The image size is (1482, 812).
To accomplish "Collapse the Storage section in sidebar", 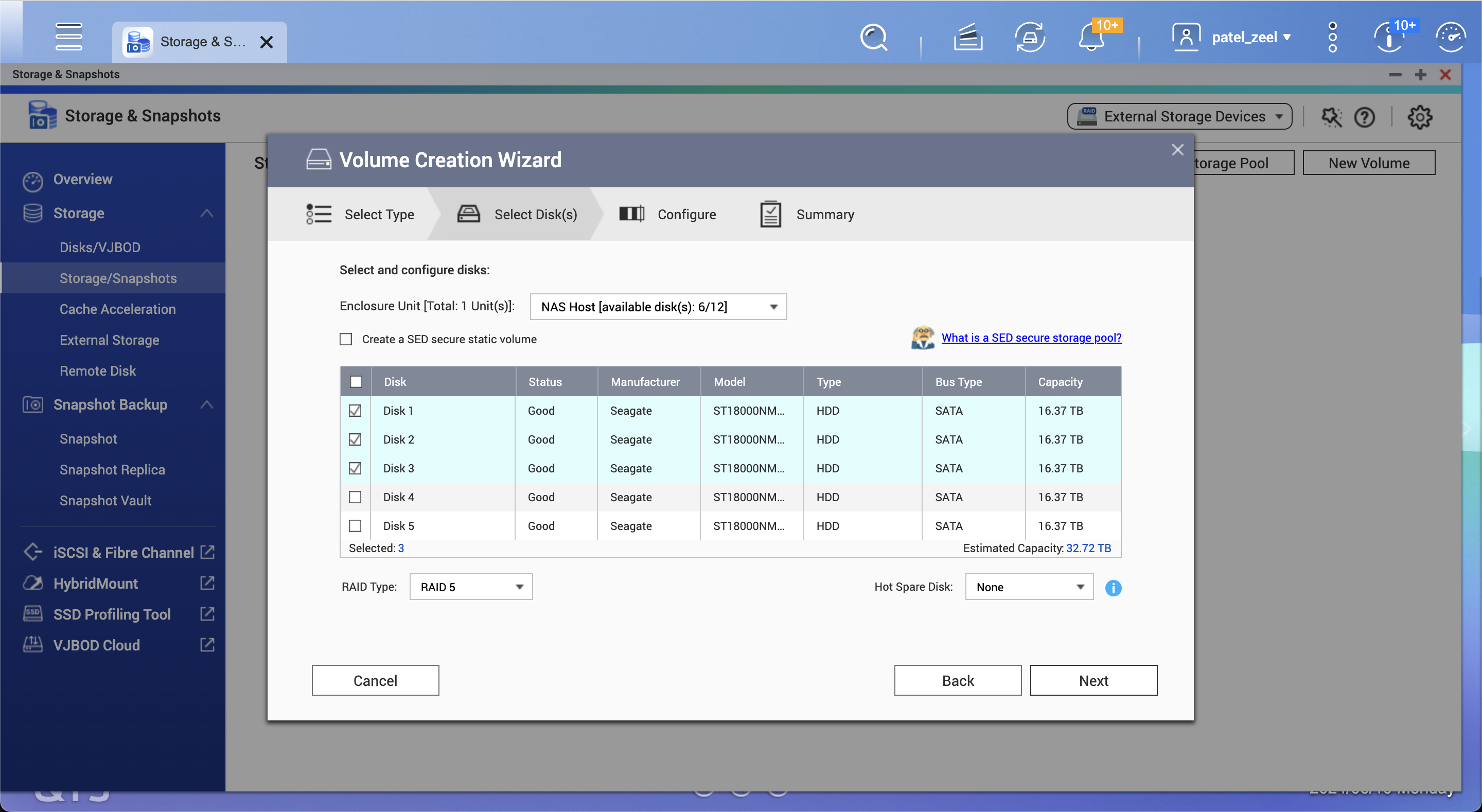I will [x=206, y=214].
